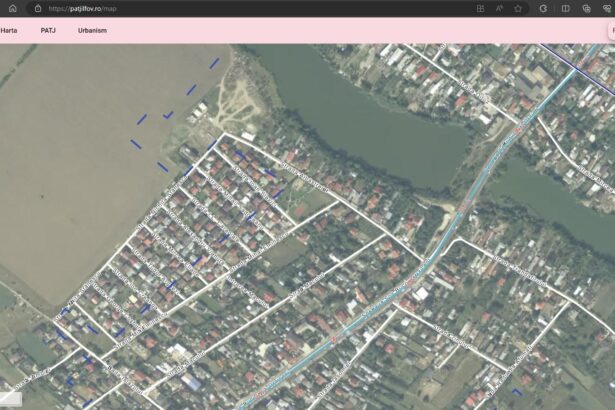This screenshot has width=615, height=410.
Task: Select the PATJ navigation item
Action: [48, 30]
